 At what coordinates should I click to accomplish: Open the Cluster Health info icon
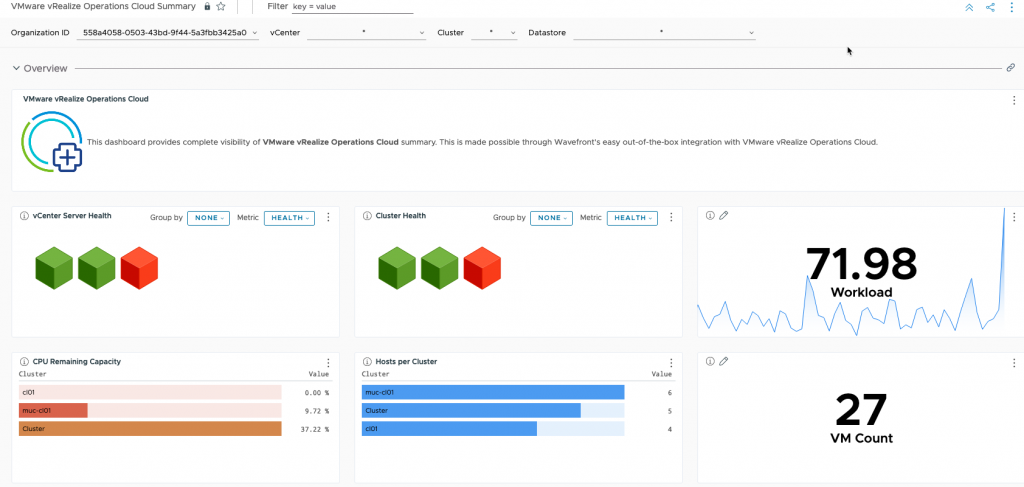pos(367,216)
